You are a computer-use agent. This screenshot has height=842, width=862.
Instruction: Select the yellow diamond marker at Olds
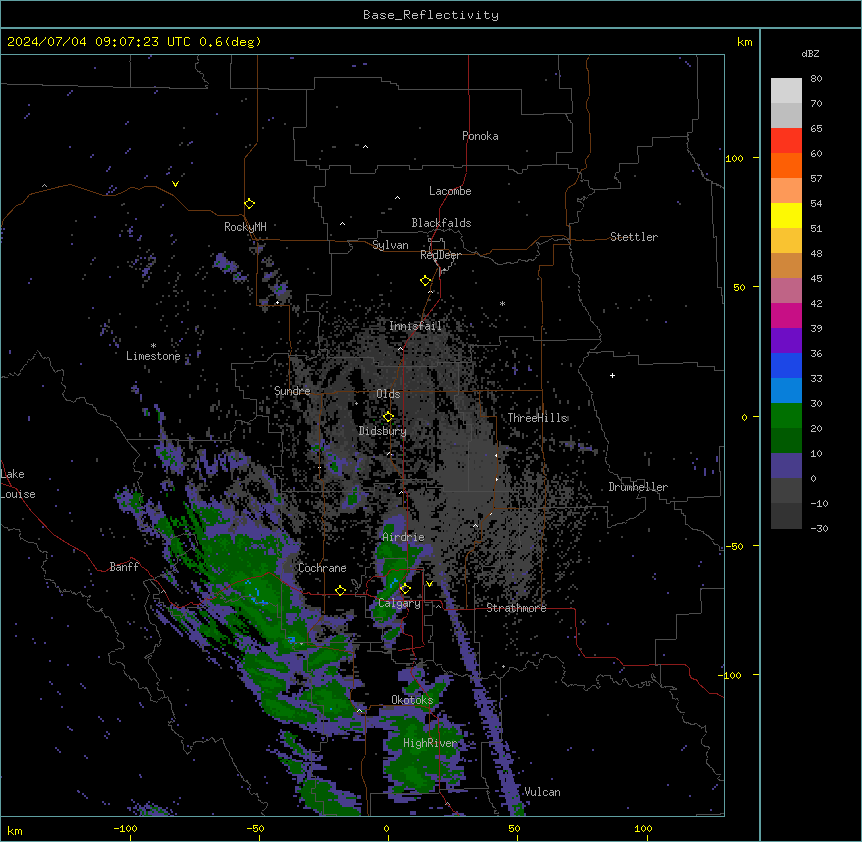388,417
